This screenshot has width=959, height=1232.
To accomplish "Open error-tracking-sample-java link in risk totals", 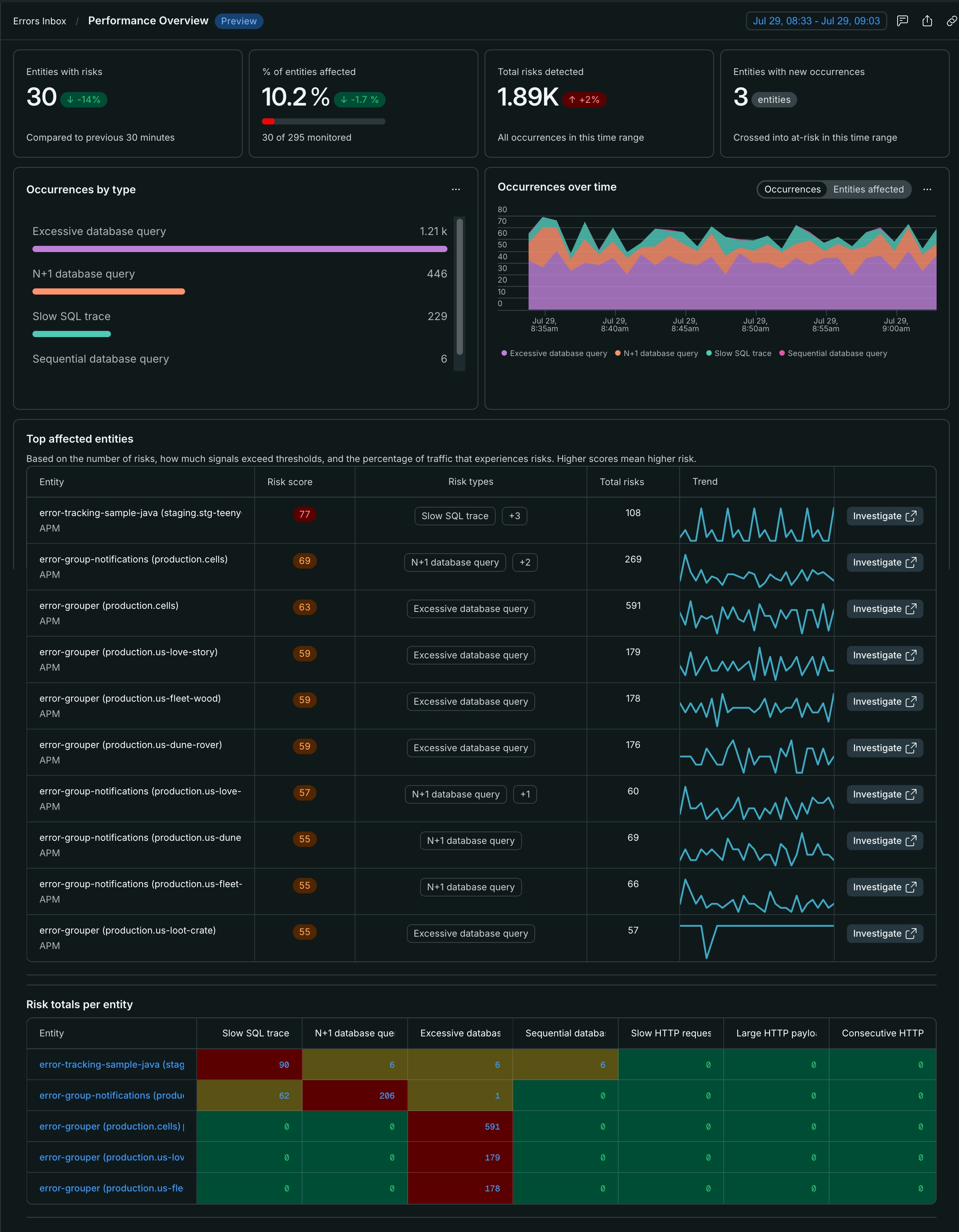I will (x=112, y=1065).
